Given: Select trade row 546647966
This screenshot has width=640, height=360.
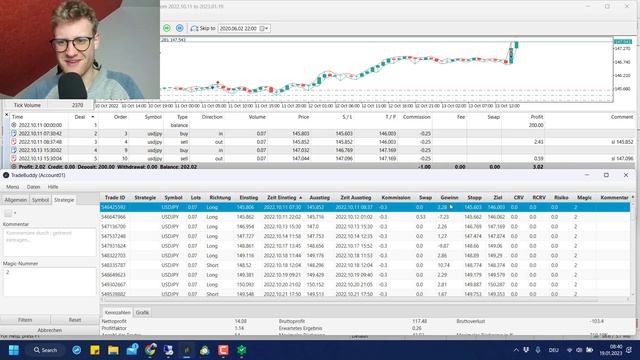Looking at the screenshot, I should pos(365,217).
